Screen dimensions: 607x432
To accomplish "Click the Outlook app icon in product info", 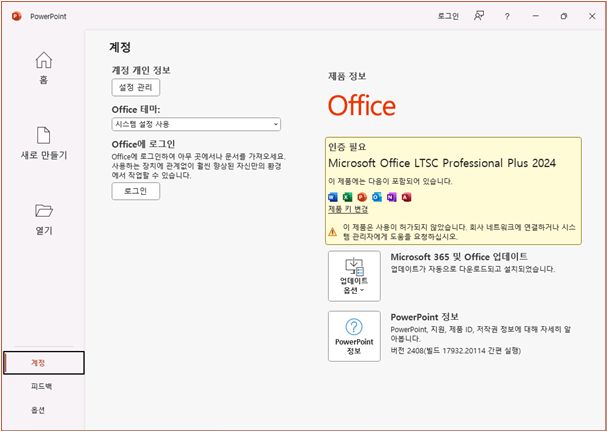I will coord(377,197).
